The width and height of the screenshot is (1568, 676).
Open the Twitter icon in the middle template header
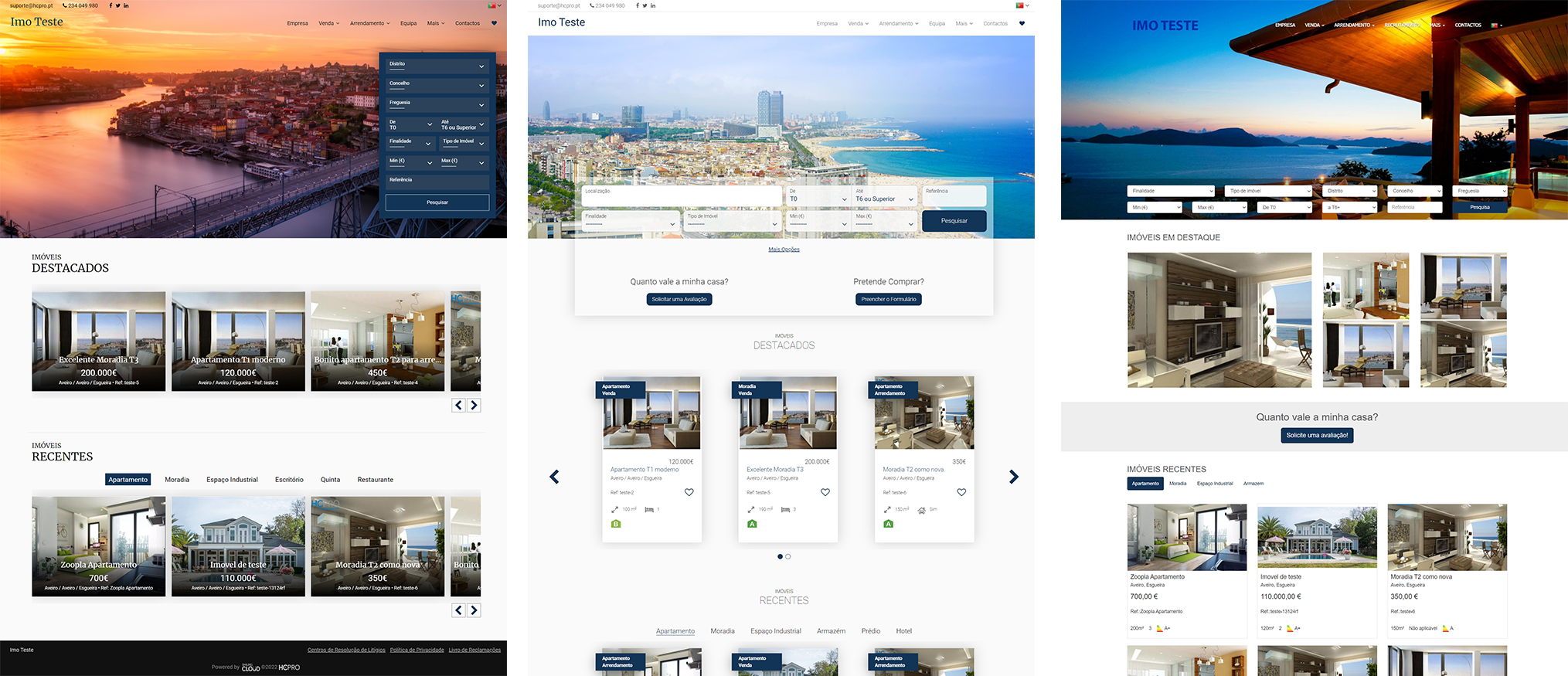pyautogui.click(x=645, y=5)
